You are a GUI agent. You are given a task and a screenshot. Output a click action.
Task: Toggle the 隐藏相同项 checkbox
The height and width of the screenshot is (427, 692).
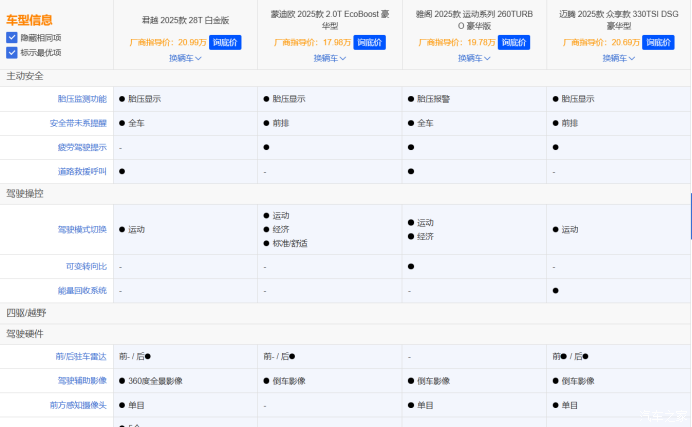click(x=12, y=37)
